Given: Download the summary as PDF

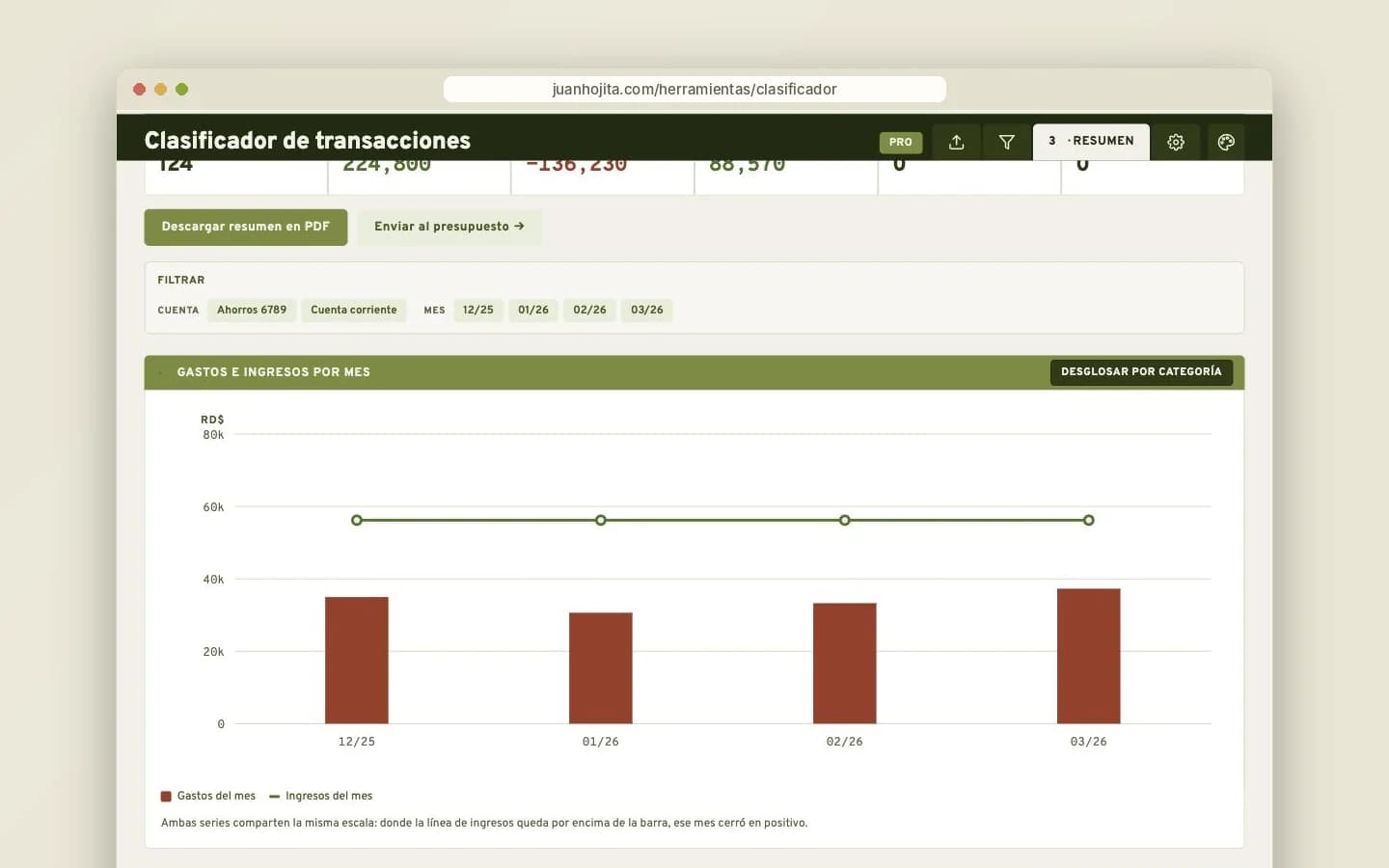Looking at the screenshot, I should pyautogui.click(x=246, y=227).
